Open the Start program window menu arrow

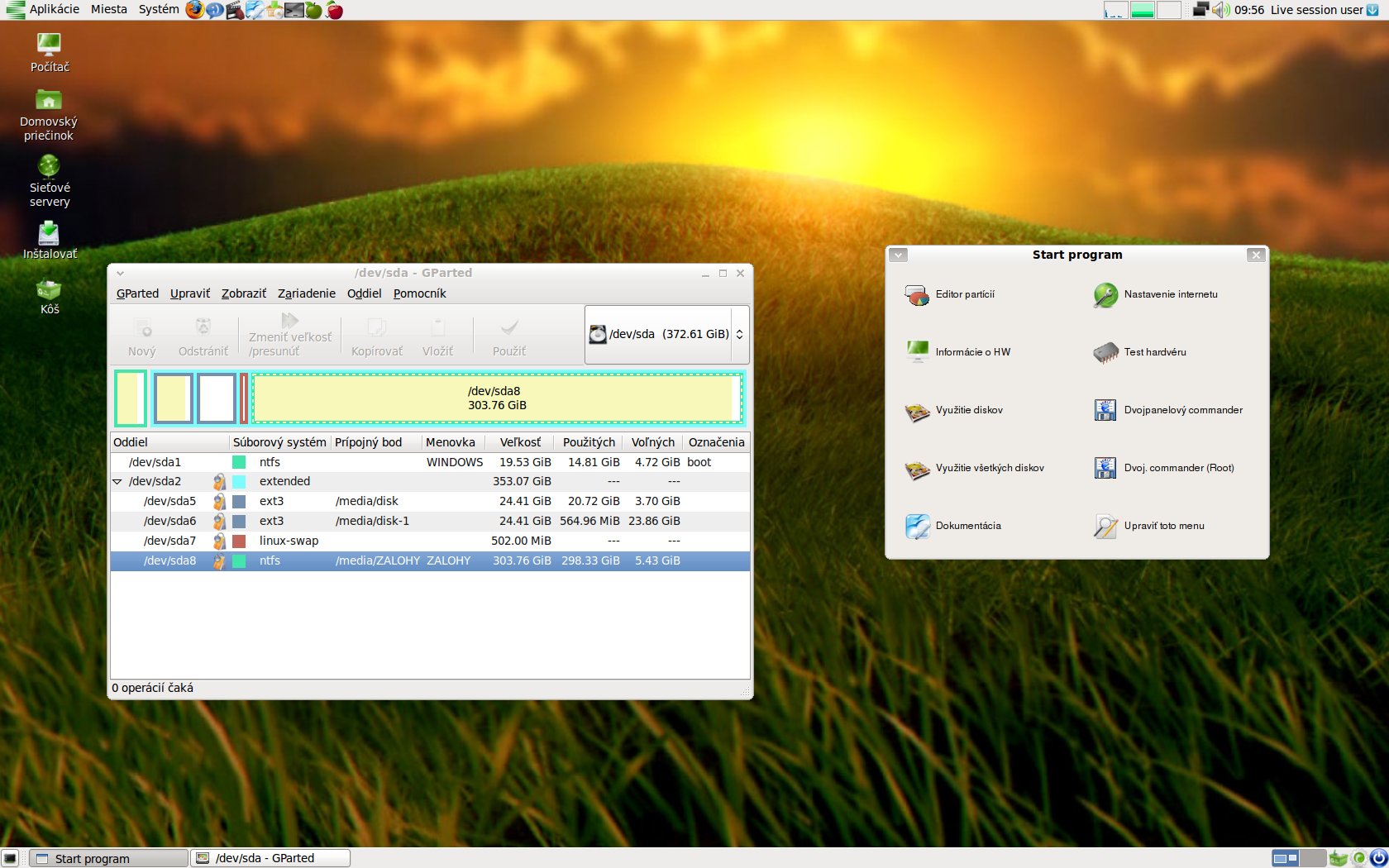[x=898, y=255]
